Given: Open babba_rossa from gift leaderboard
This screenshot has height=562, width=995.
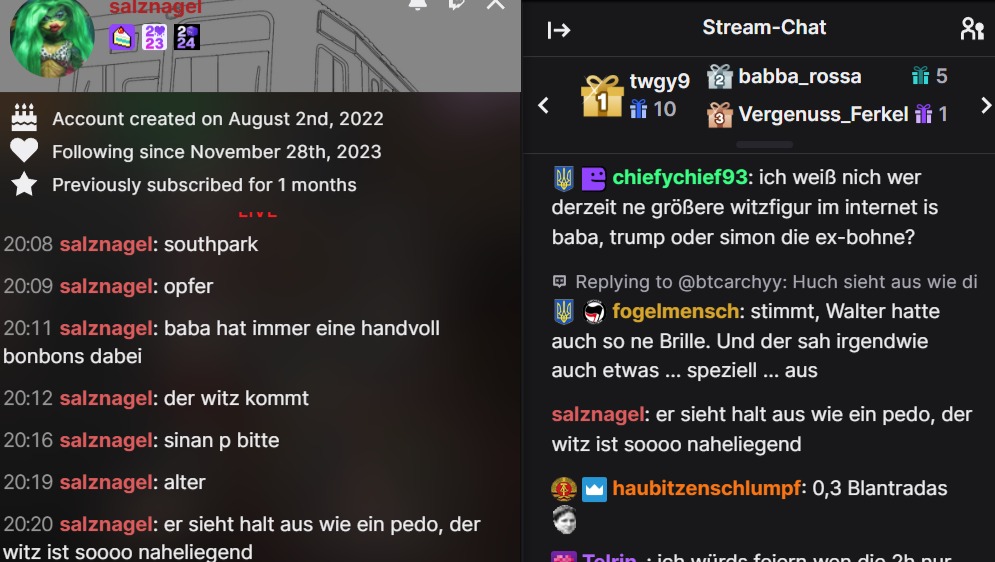Looking at the screenshot, I should (800, 76).
